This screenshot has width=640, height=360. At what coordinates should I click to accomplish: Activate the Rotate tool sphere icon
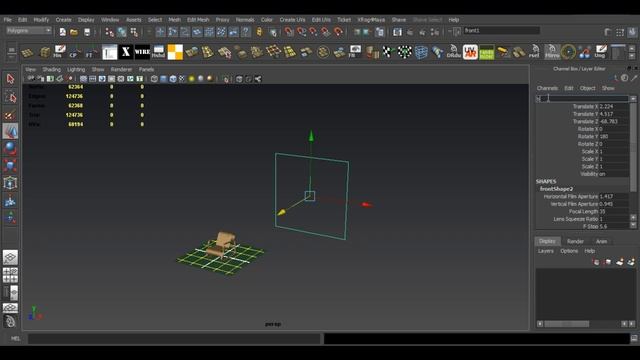click(10, 148)
